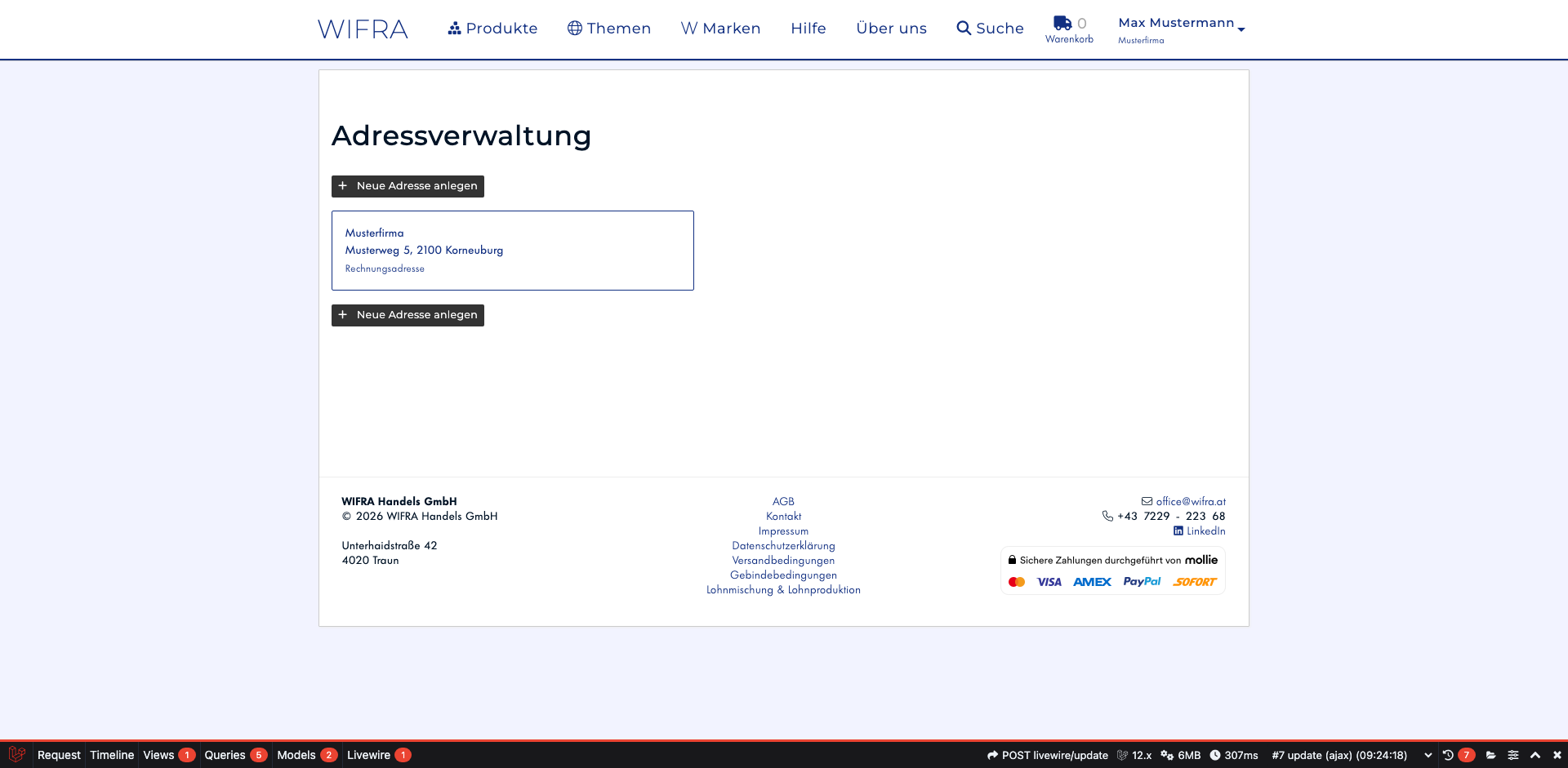This screenshot has height=768, width=1568.
Task: Open the Impressum footer link
Action: (783, 530)
